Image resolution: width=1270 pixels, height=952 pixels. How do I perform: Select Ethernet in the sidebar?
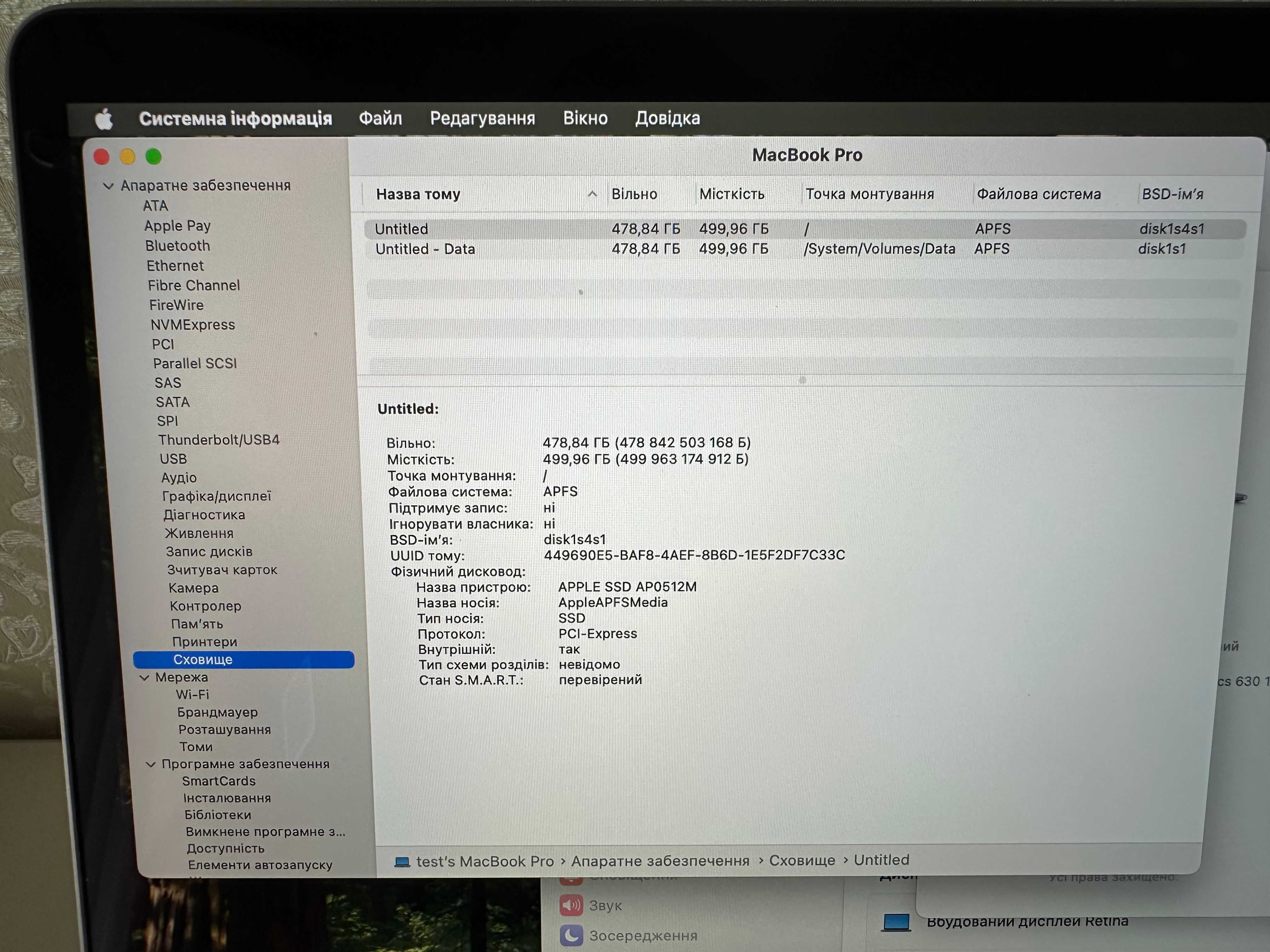[x=175, y=266]
